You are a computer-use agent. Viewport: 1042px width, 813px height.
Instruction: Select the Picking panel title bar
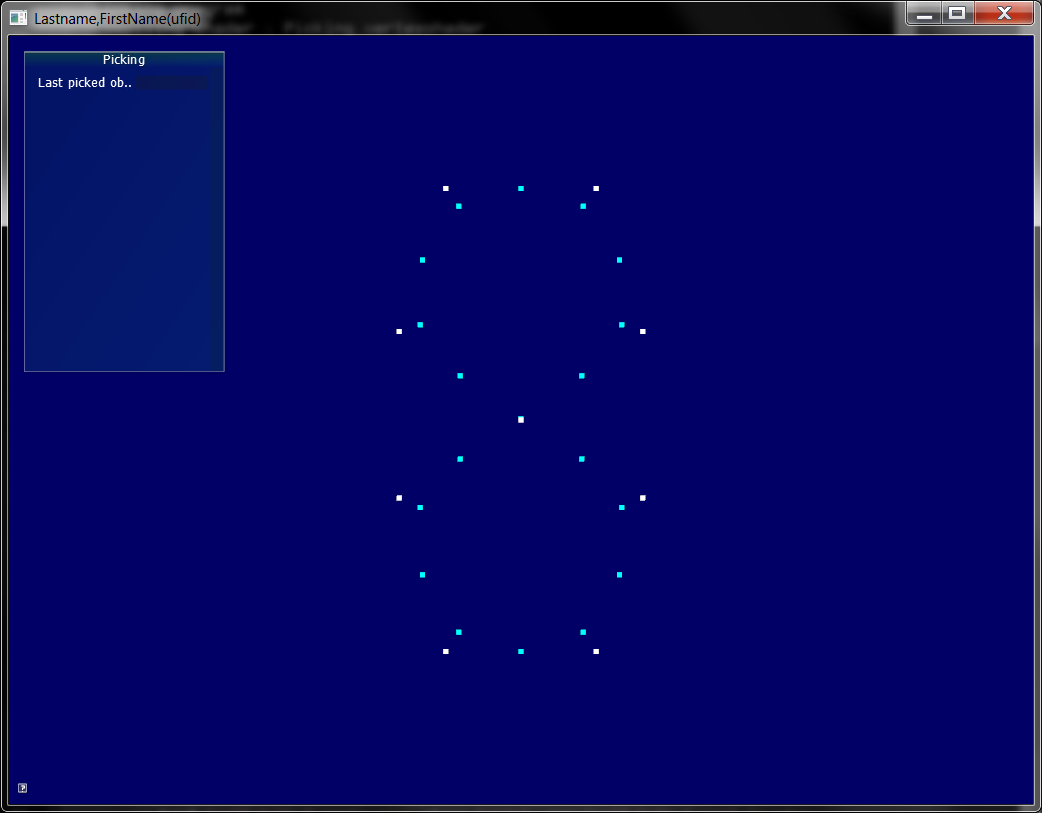tap(124, 60)
